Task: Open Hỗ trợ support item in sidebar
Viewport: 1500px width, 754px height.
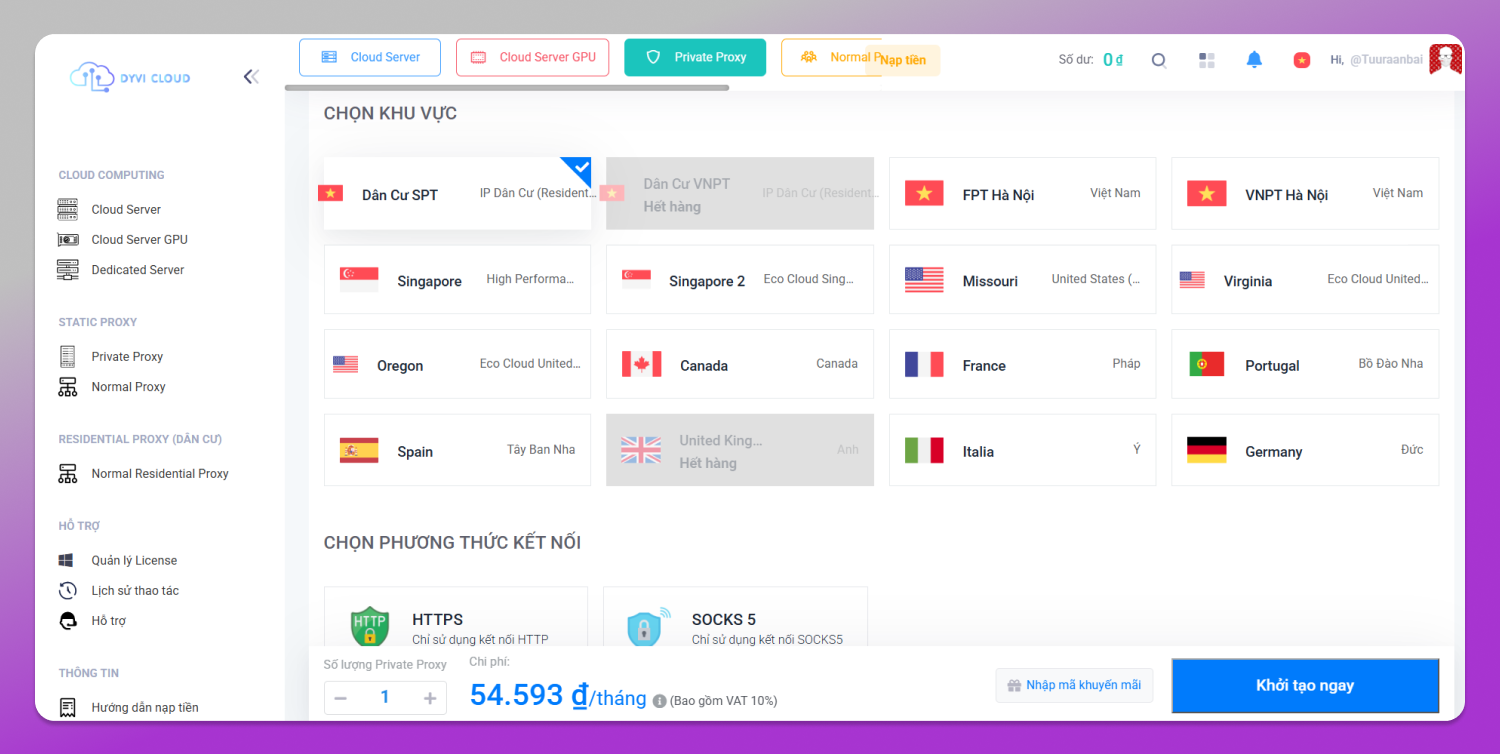Action: tap(109, 621)
